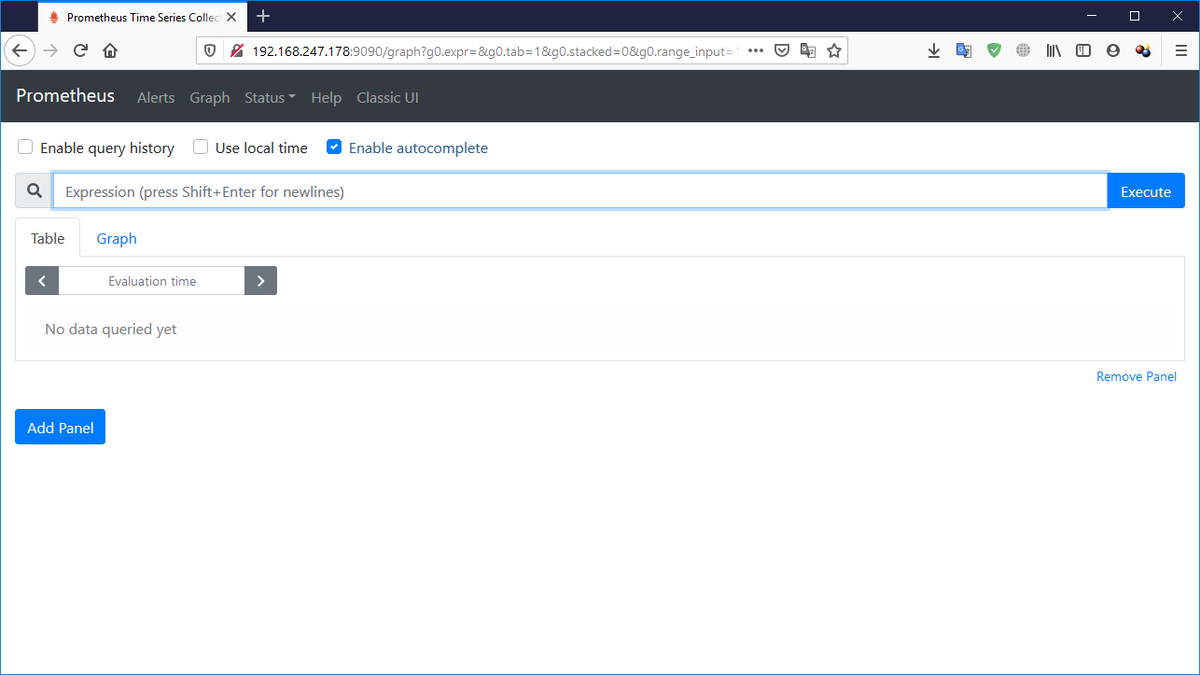
Task: Switch to Classic UI
Action: pos(388,97)
